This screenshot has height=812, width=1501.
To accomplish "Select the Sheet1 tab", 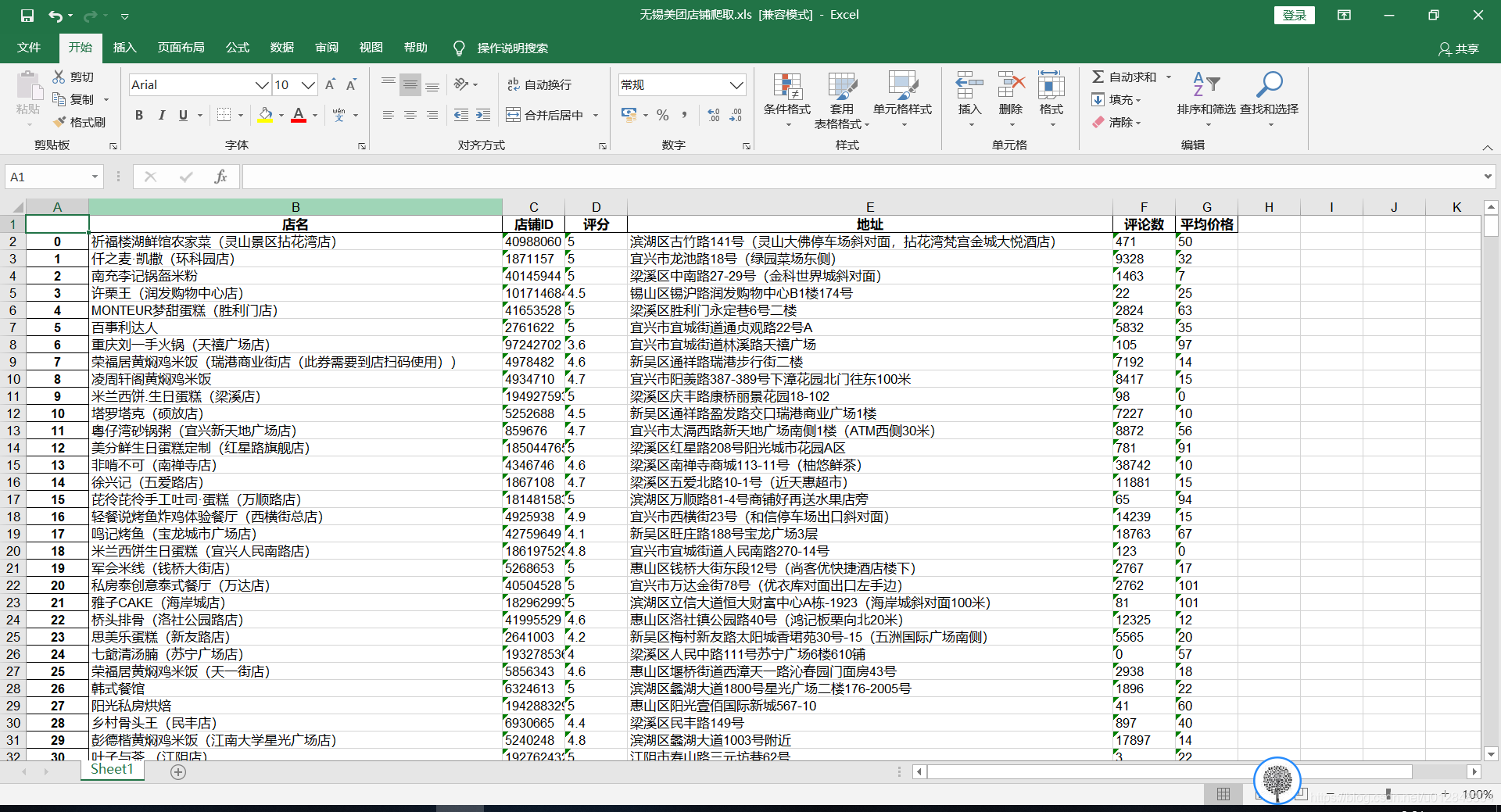I will point(112,770).
